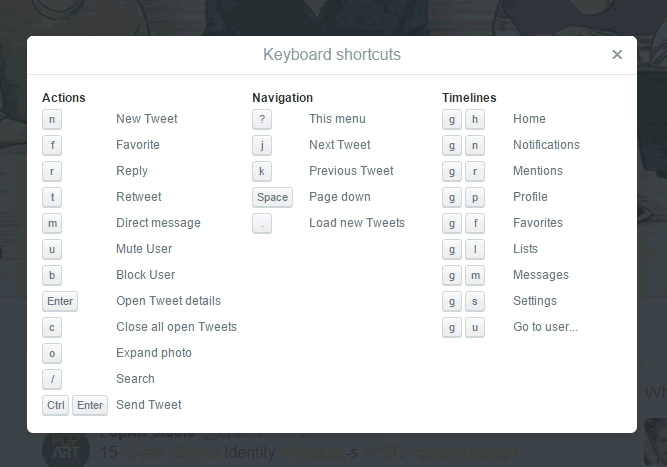Click the 'h' key in the Home shortcut
The height and width of the screenshot is (467, 667).
tap(475, 119)
